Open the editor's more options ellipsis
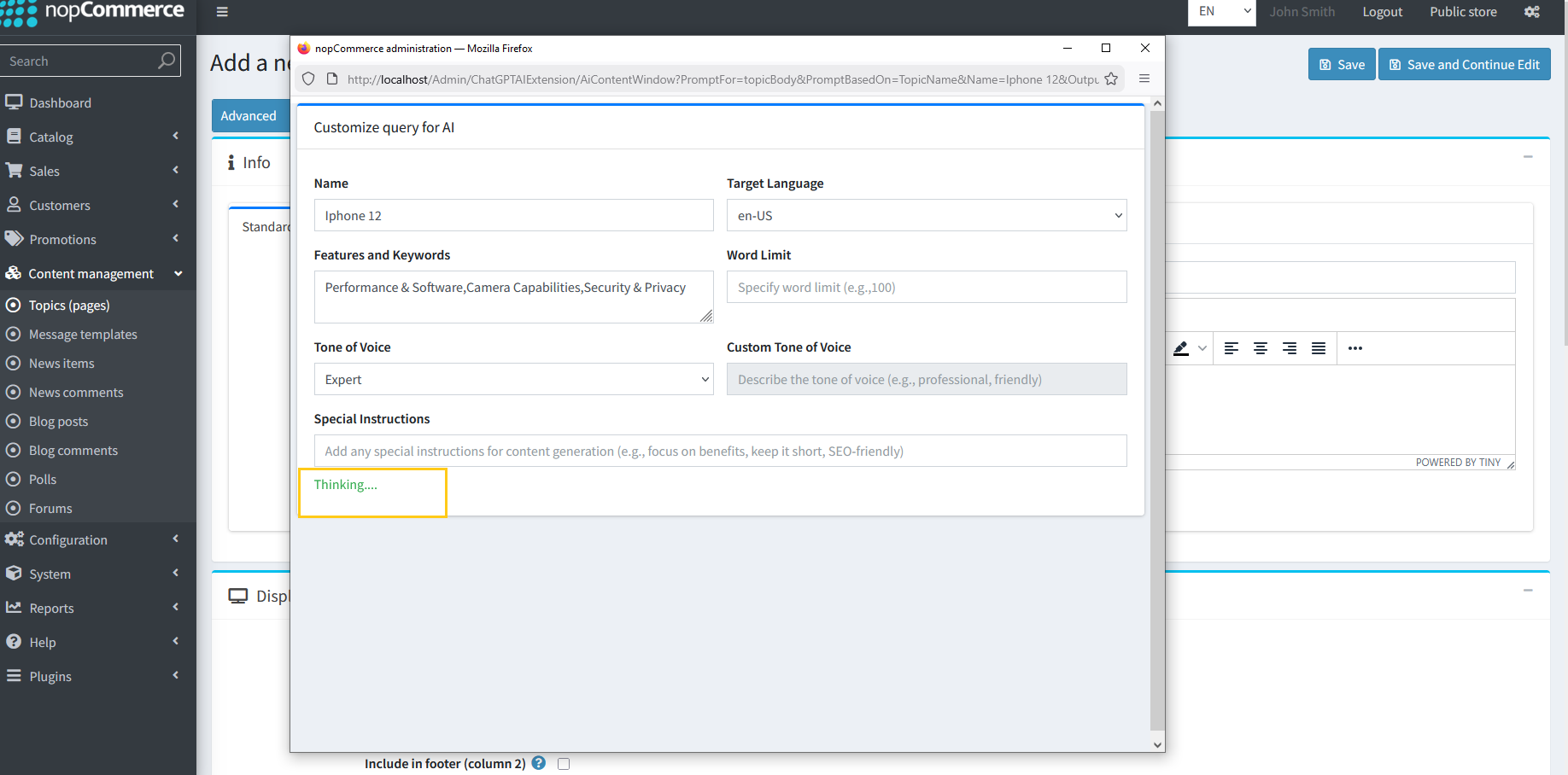This screenshot has height=775, width=1568. [x=1354, y=348]
